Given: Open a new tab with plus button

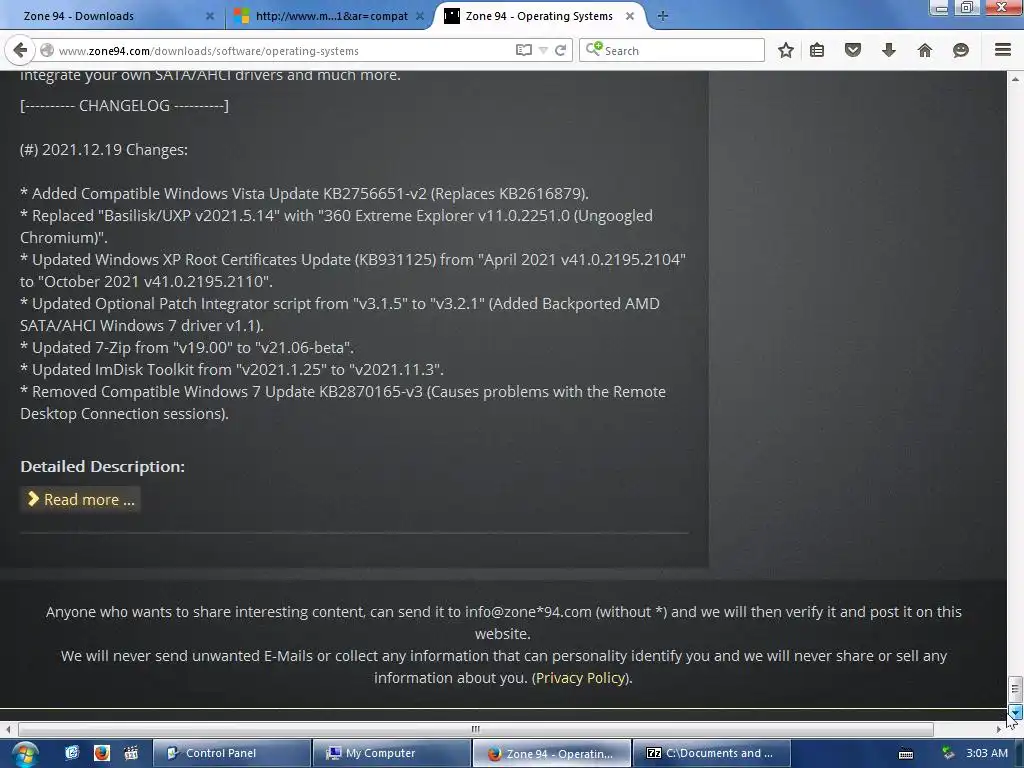Looking at the screenshot, I should [x=662, y=16].
